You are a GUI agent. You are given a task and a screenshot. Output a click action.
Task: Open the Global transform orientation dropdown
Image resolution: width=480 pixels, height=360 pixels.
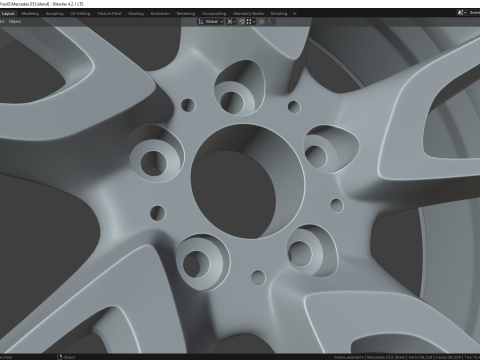(211, 22)
